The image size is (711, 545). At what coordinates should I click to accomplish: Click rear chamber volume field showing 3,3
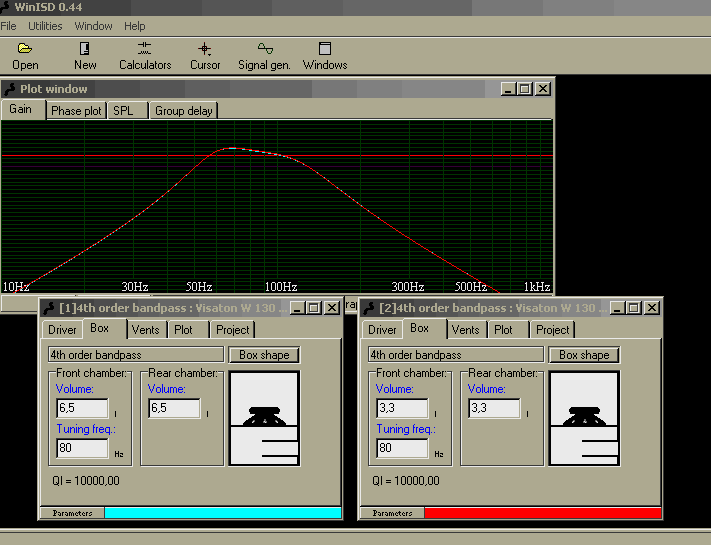tap(494, 408)
